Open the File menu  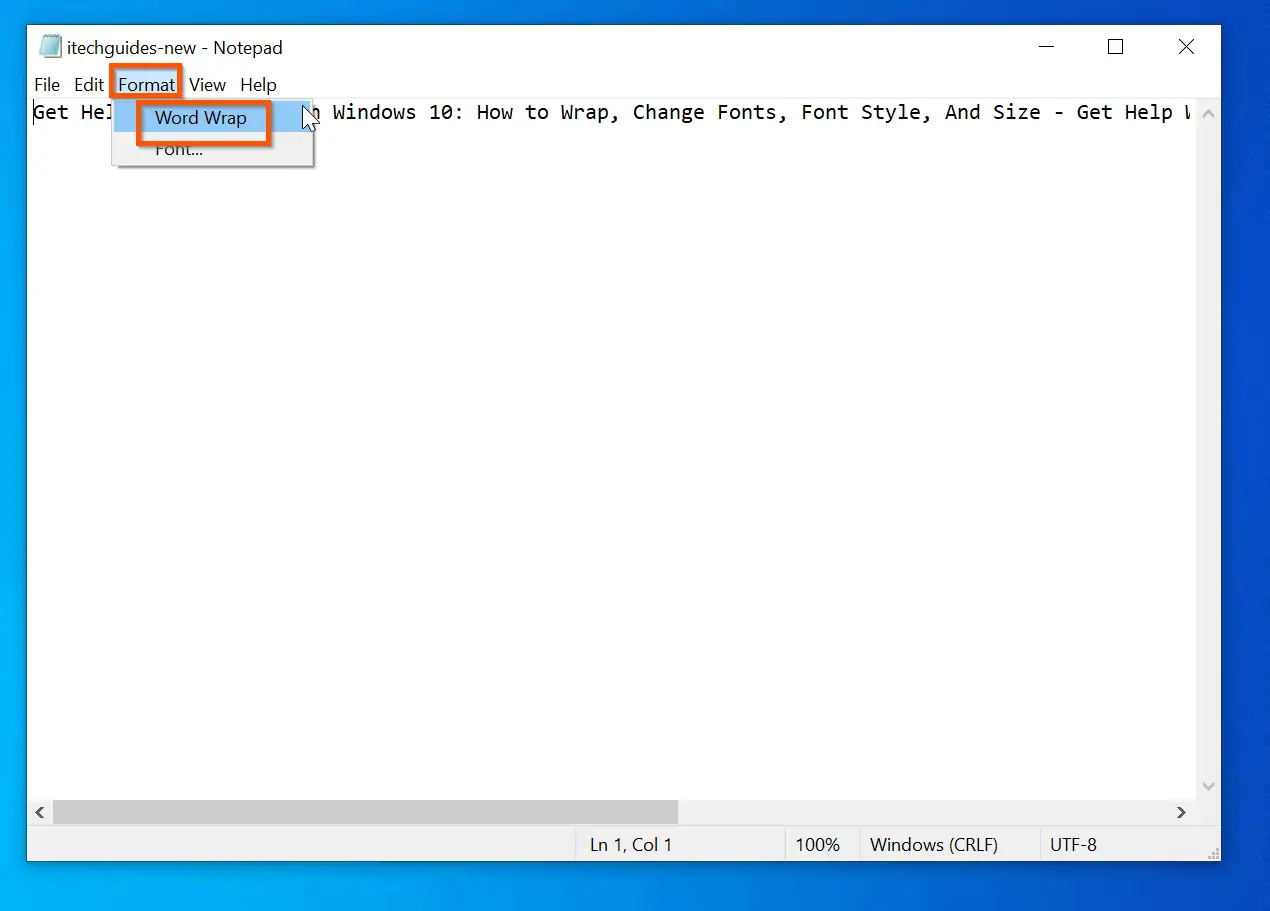47,85
